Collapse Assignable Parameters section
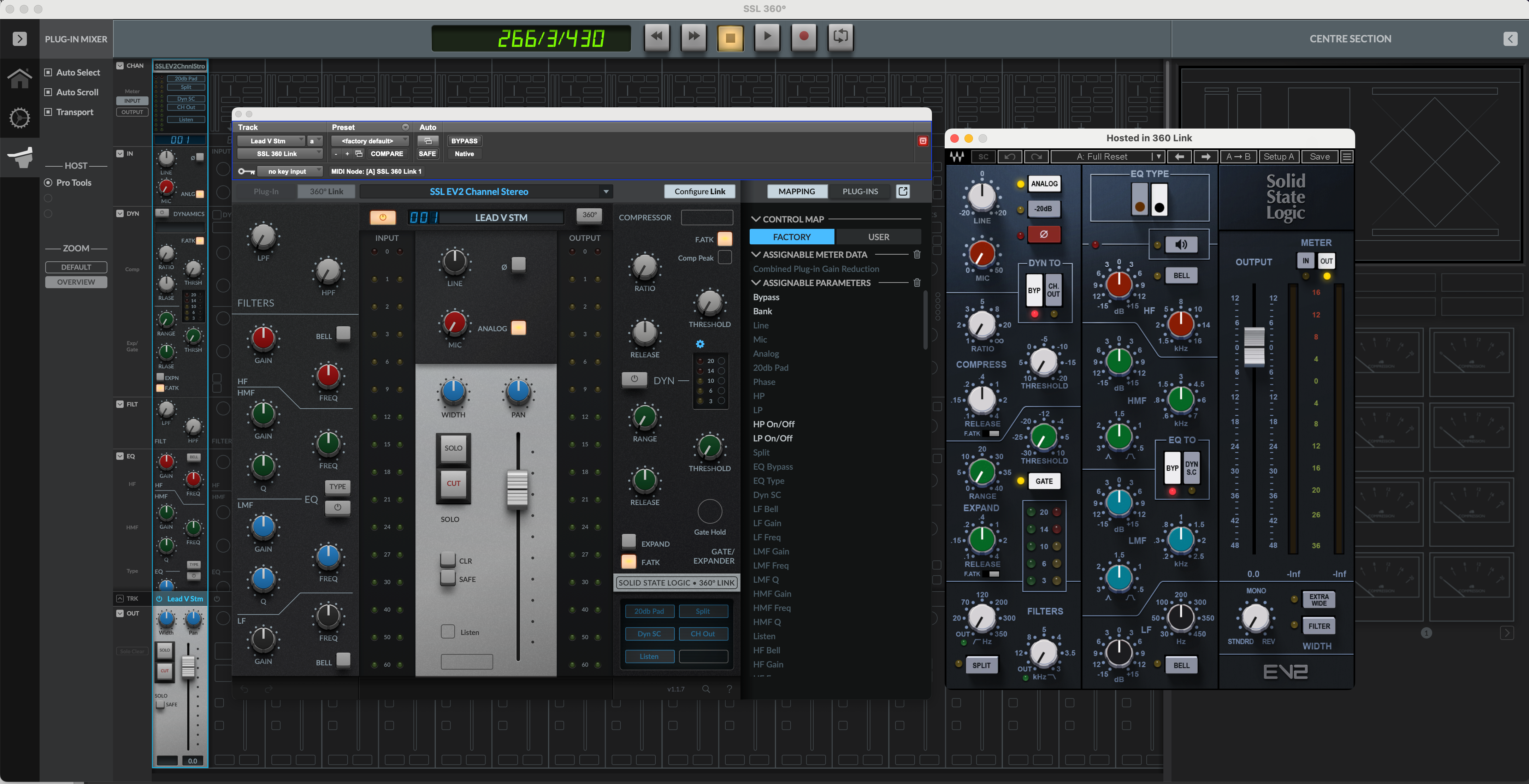Image resolution: width=1529 pixels, height=784 pixels. (756, 283)
